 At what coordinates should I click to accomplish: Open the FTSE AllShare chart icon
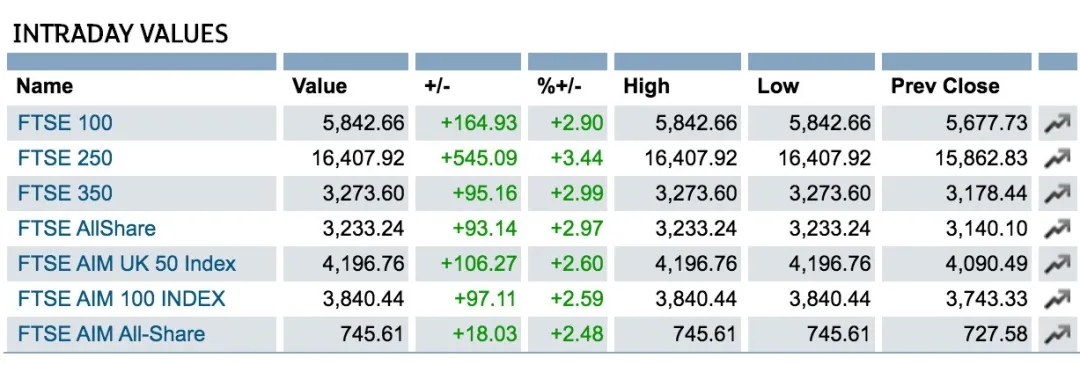coord(1057,229)
